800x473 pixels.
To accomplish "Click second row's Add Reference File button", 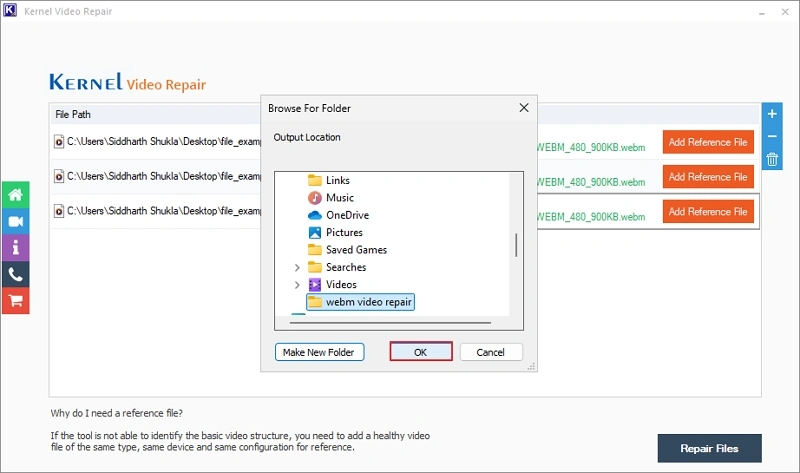I will [x=708, y=177].
